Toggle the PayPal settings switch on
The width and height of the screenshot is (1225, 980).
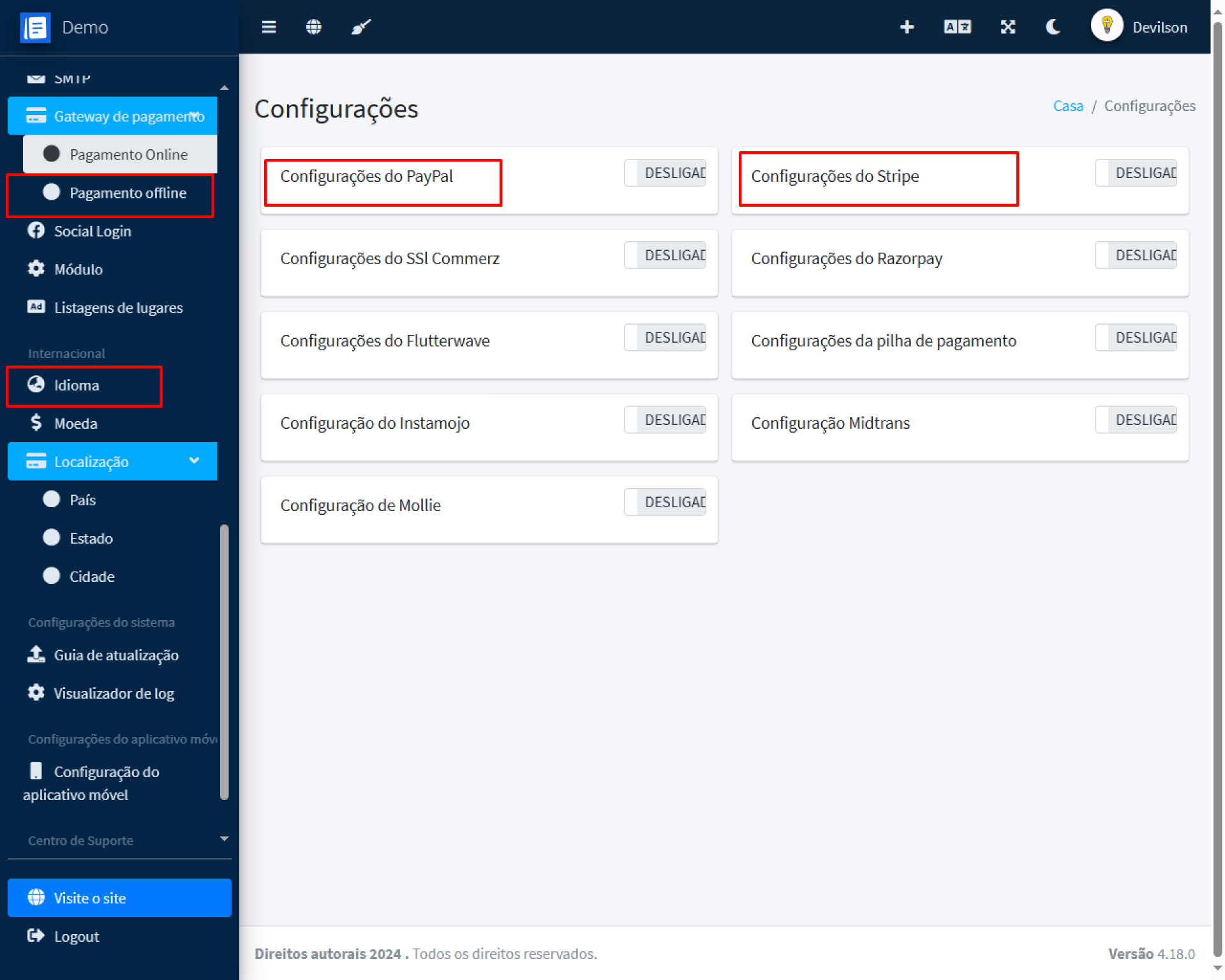pyautogui.click(x=665, y=173)
